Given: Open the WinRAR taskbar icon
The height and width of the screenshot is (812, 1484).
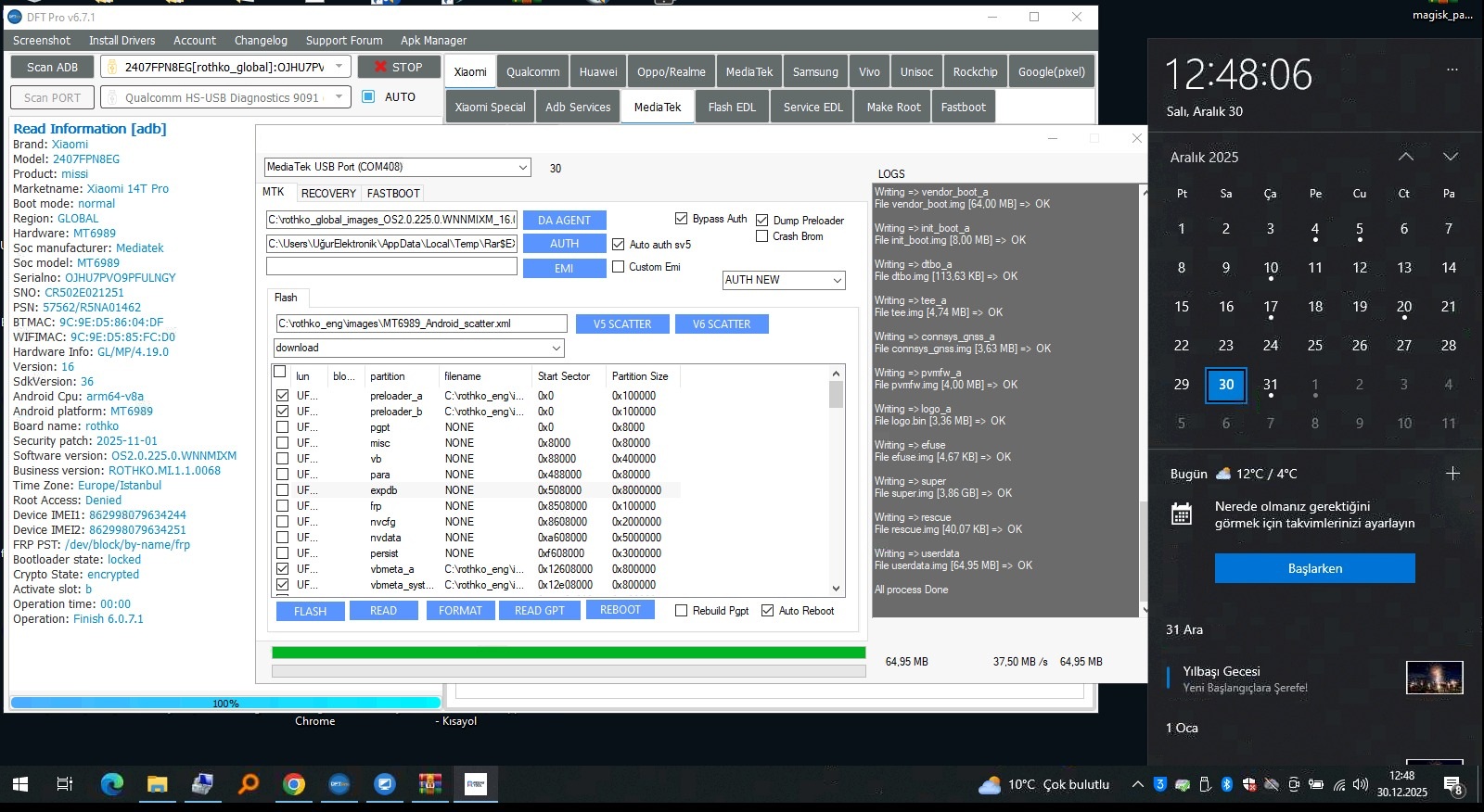Looking at the screenshot, I should (x=430, y=784).
